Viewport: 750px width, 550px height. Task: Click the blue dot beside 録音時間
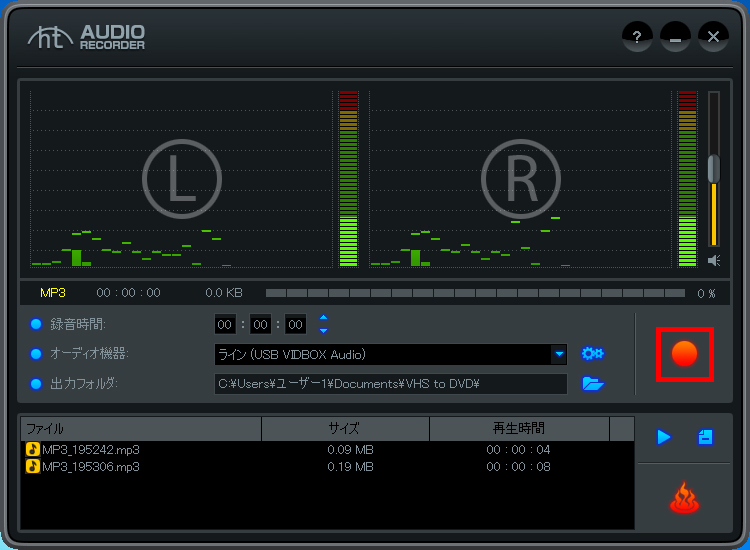click(36, 324)
